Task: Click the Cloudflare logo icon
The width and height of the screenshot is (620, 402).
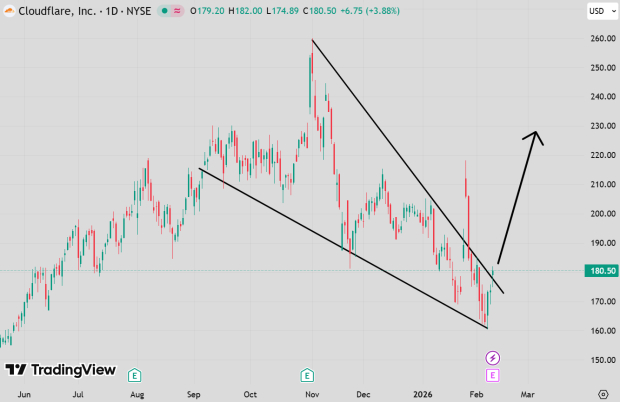Action: pos(9,10)
